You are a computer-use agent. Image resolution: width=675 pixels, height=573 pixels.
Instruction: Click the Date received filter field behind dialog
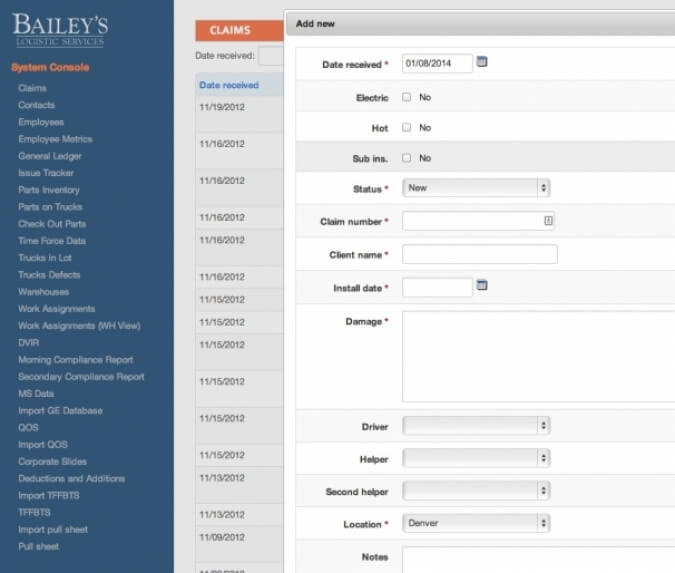pos(271,56)
